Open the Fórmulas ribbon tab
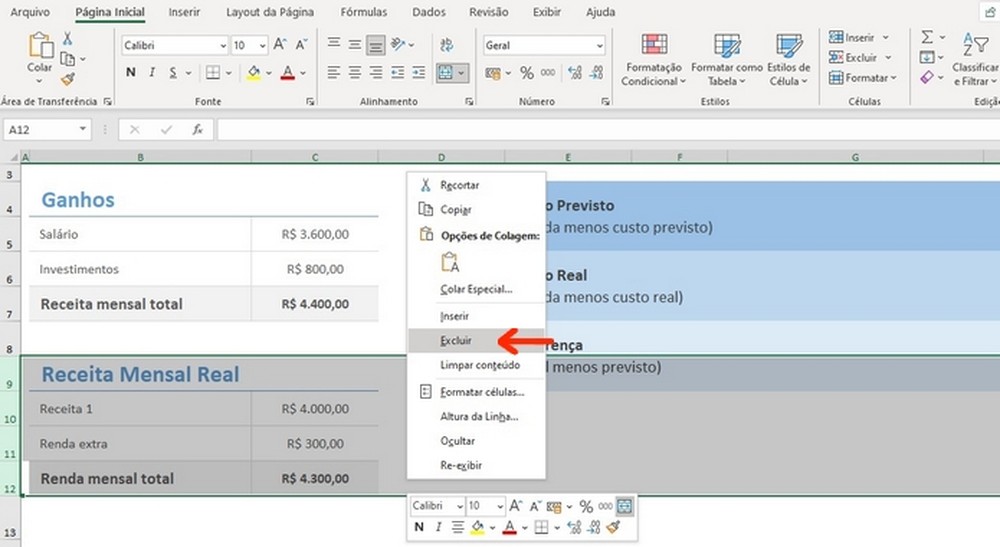Screen dimensions: 1000x547 point(364,12)
